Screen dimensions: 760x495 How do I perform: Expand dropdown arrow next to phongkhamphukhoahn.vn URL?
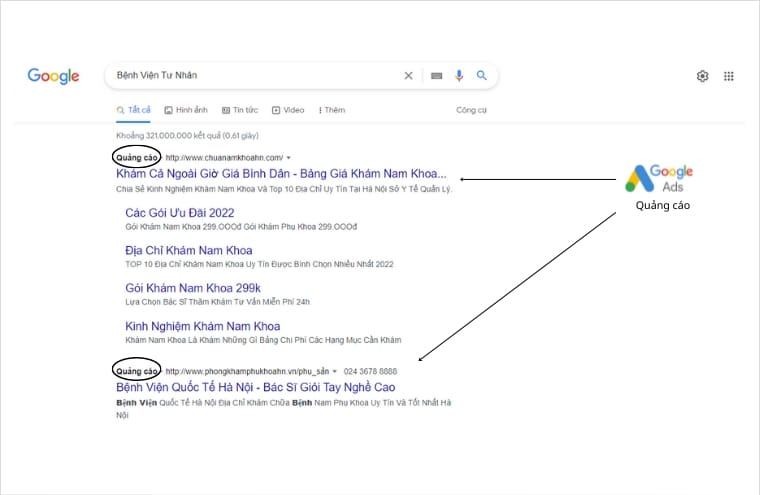click(334, 371)
